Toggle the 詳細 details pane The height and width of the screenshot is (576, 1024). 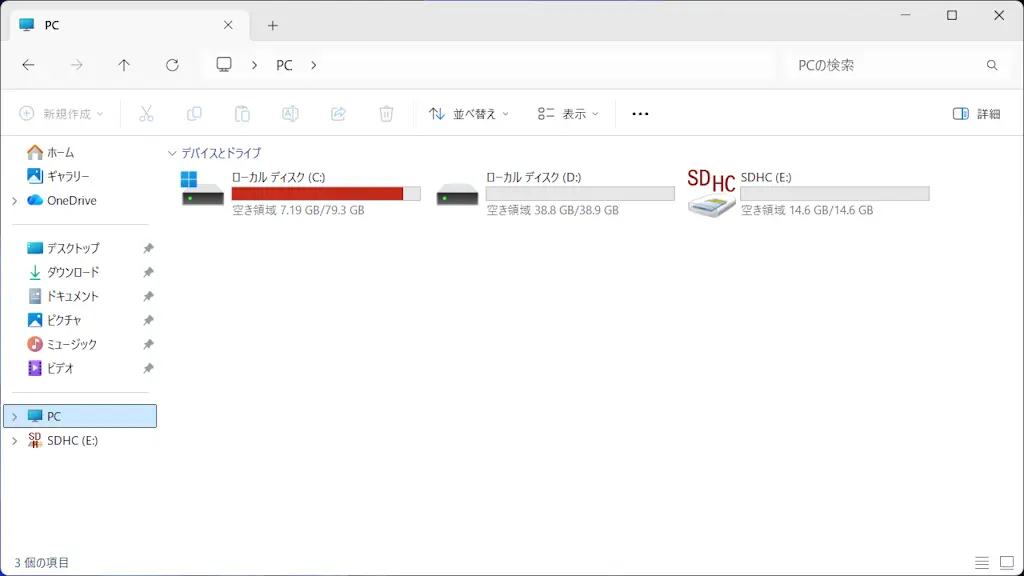tap(976, 114)
